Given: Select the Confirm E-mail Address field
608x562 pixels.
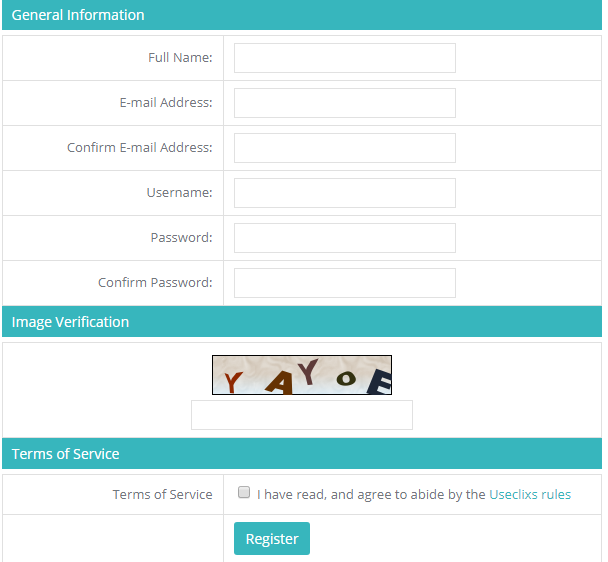Looking at the screenshot, I should click(344, 148).
